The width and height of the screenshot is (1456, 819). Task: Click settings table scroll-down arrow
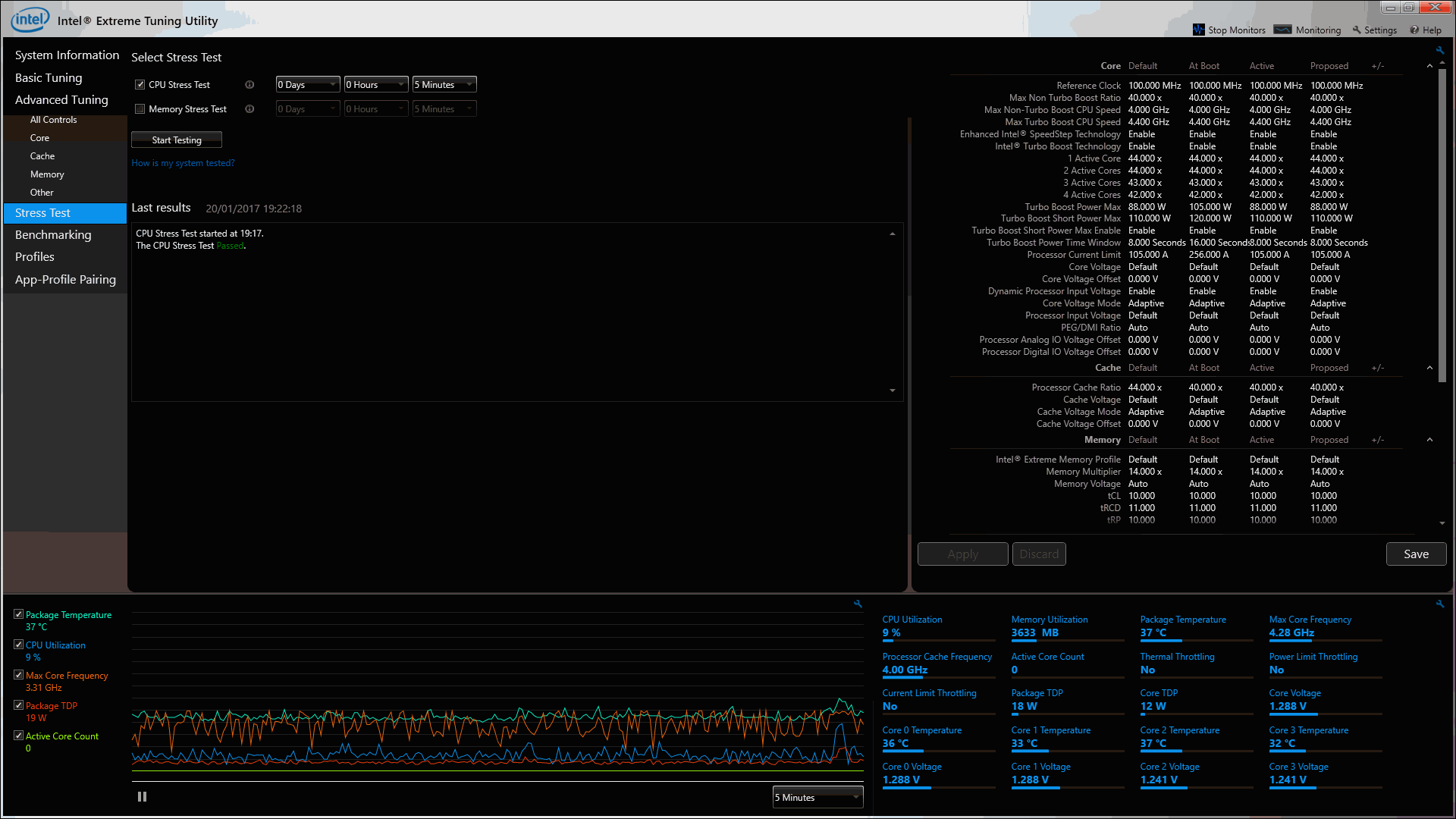click(1442, 523)
